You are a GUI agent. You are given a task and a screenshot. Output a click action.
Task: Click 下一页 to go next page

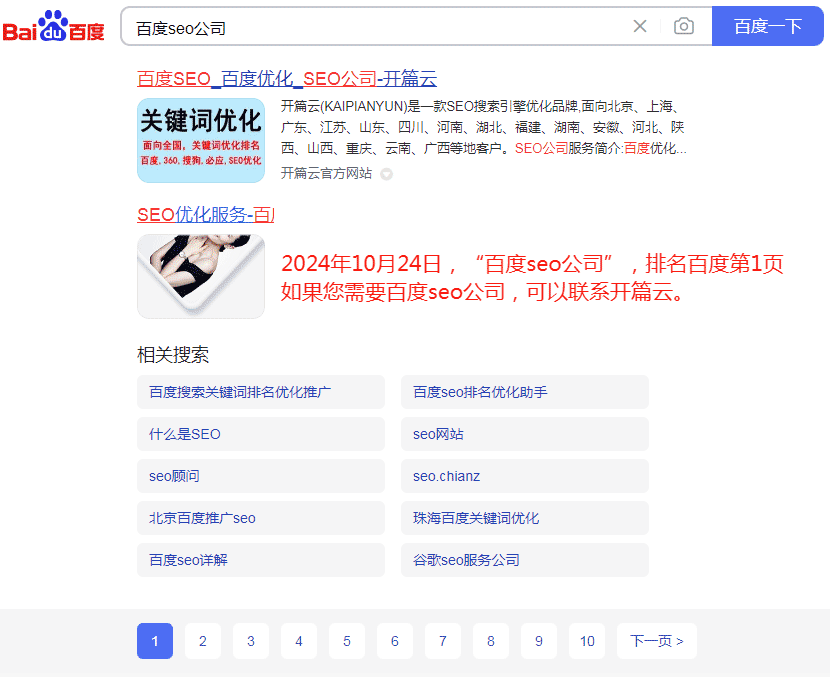click(x=657, y=641)
